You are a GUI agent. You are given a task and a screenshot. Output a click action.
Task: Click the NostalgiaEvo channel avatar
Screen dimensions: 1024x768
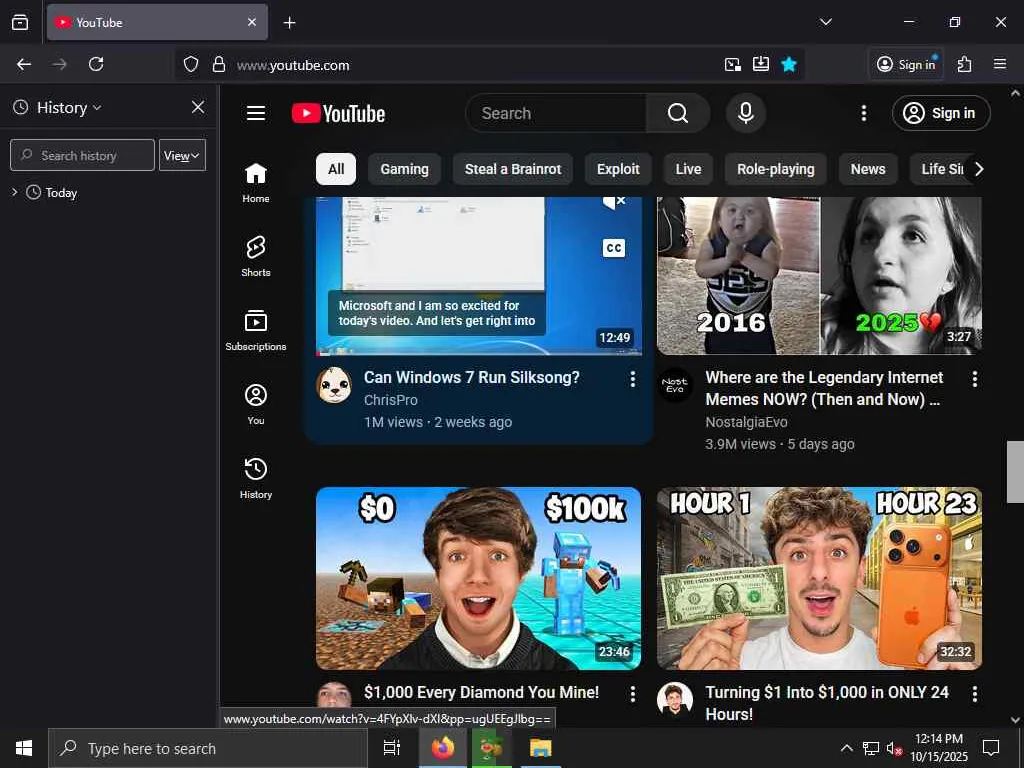[675, 385]
